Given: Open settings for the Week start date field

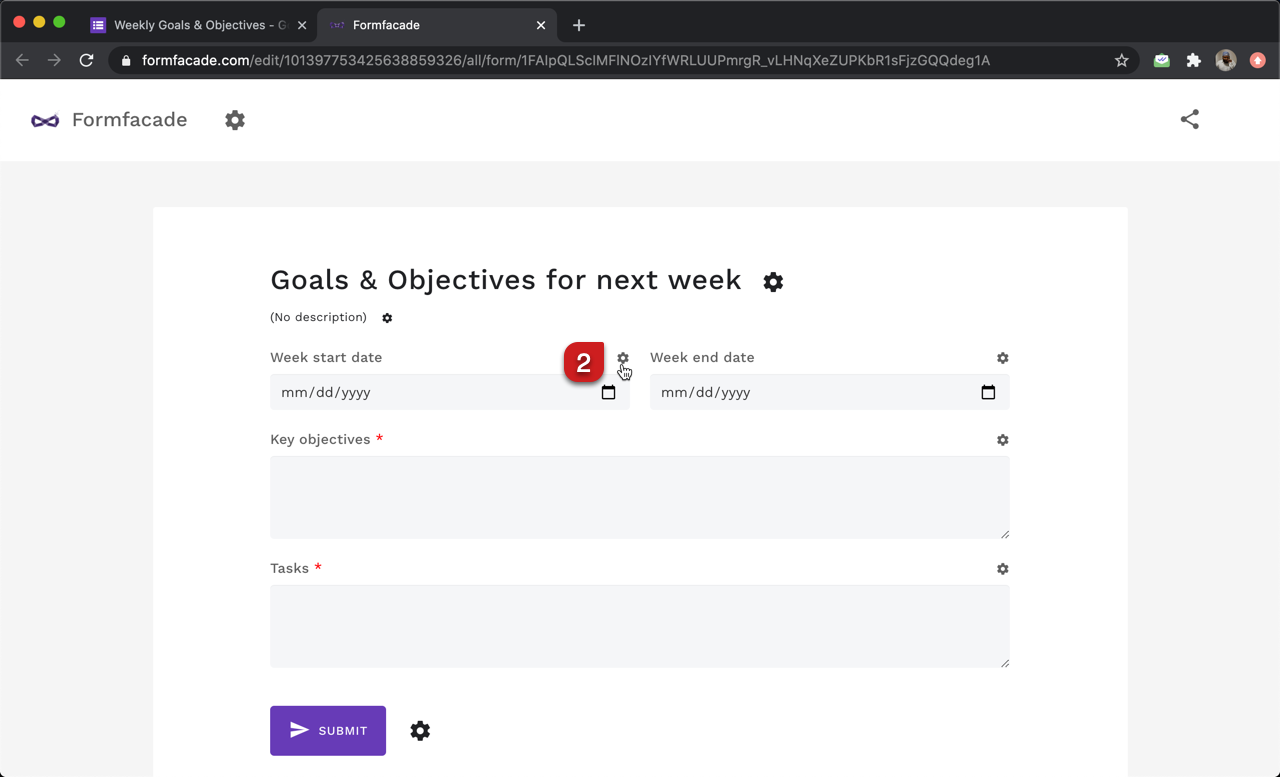Looking at the screenshot, I should point(623,358).
